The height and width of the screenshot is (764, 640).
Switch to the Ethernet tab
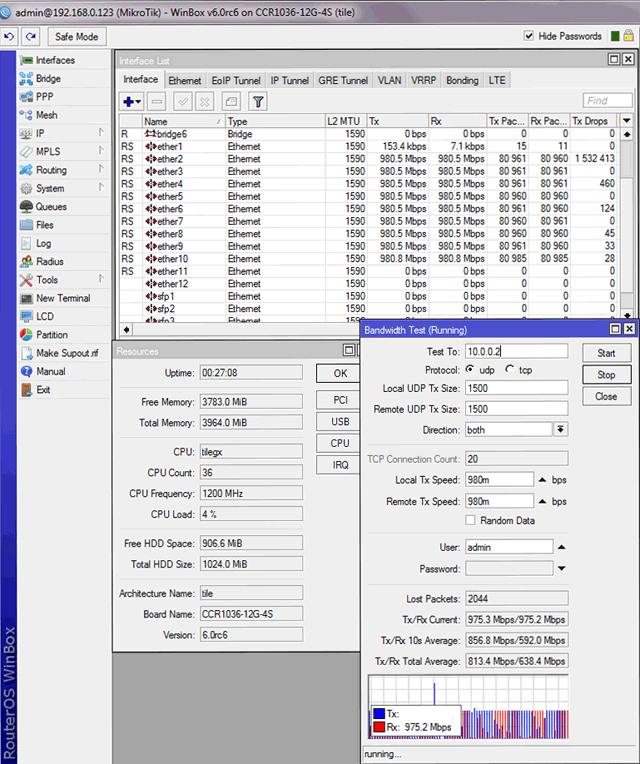coord(185,80)
